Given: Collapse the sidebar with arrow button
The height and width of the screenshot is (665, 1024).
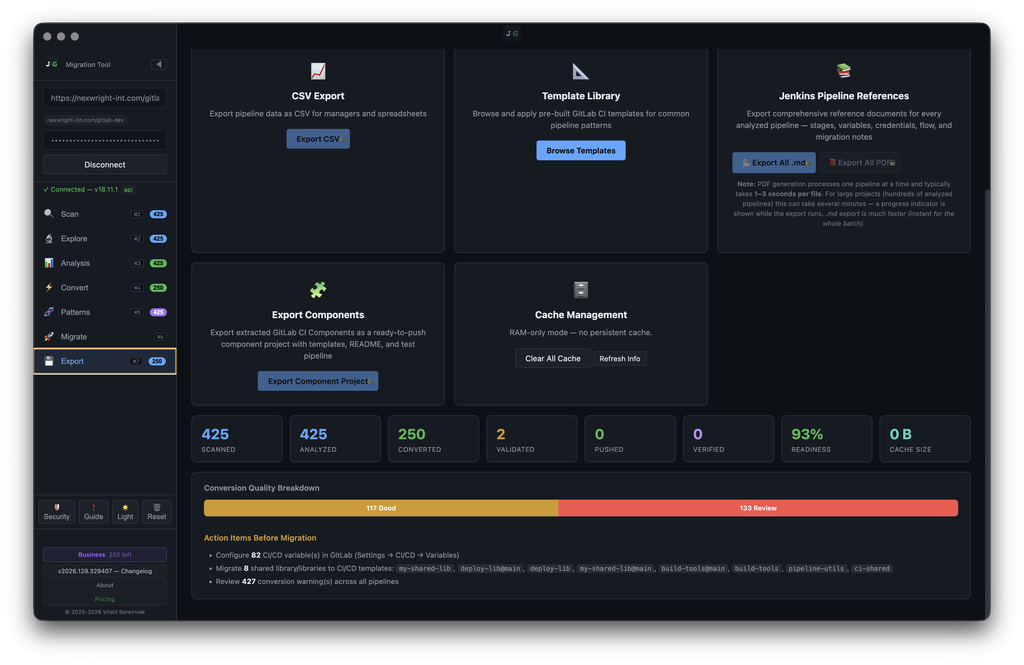Looking at the screenshot, I should (159, 64).
